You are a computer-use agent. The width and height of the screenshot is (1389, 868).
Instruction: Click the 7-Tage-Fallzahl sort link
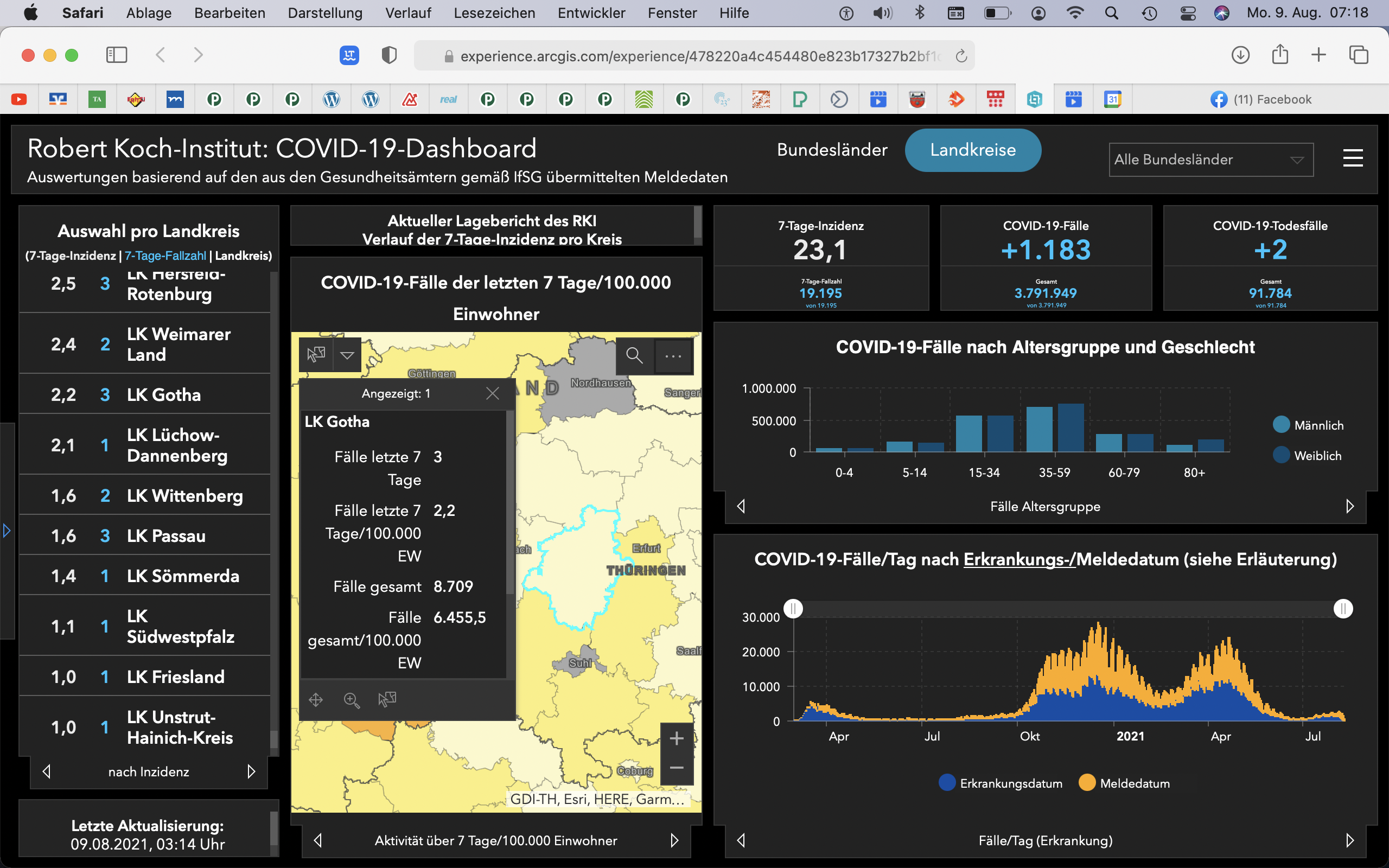coord(165,256)
